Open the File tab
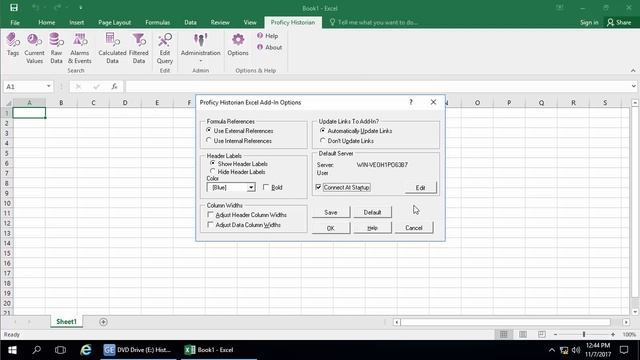The image size is (640, 360). (x=15, y=22)
